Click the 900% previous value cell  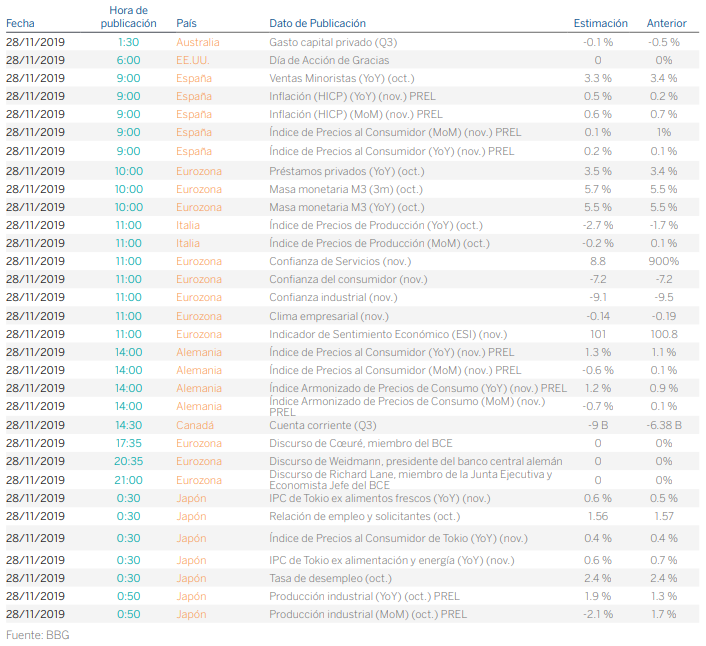(x=663, y=261)
